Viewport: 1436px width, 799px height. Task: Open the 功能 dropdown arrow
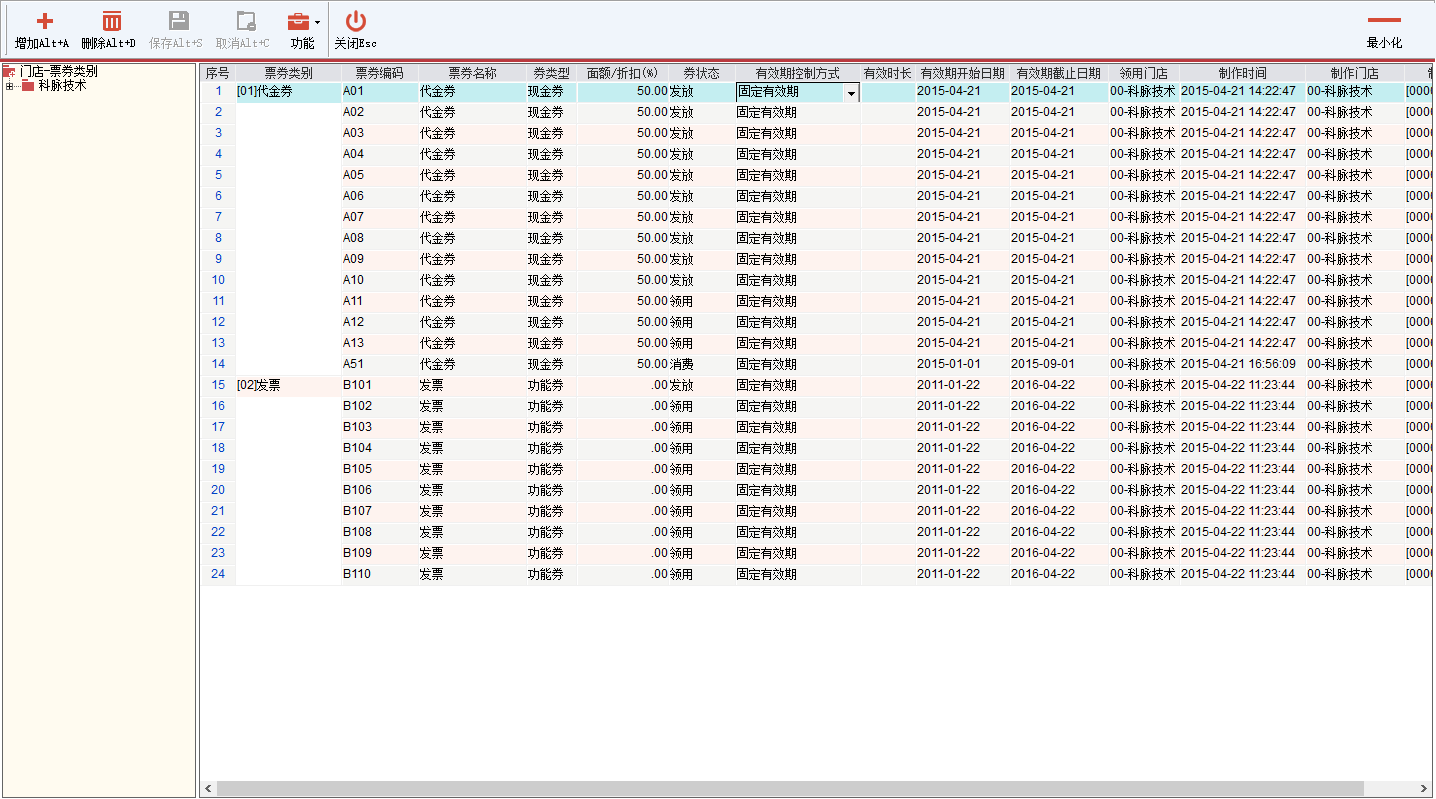[x=317, y=22]
